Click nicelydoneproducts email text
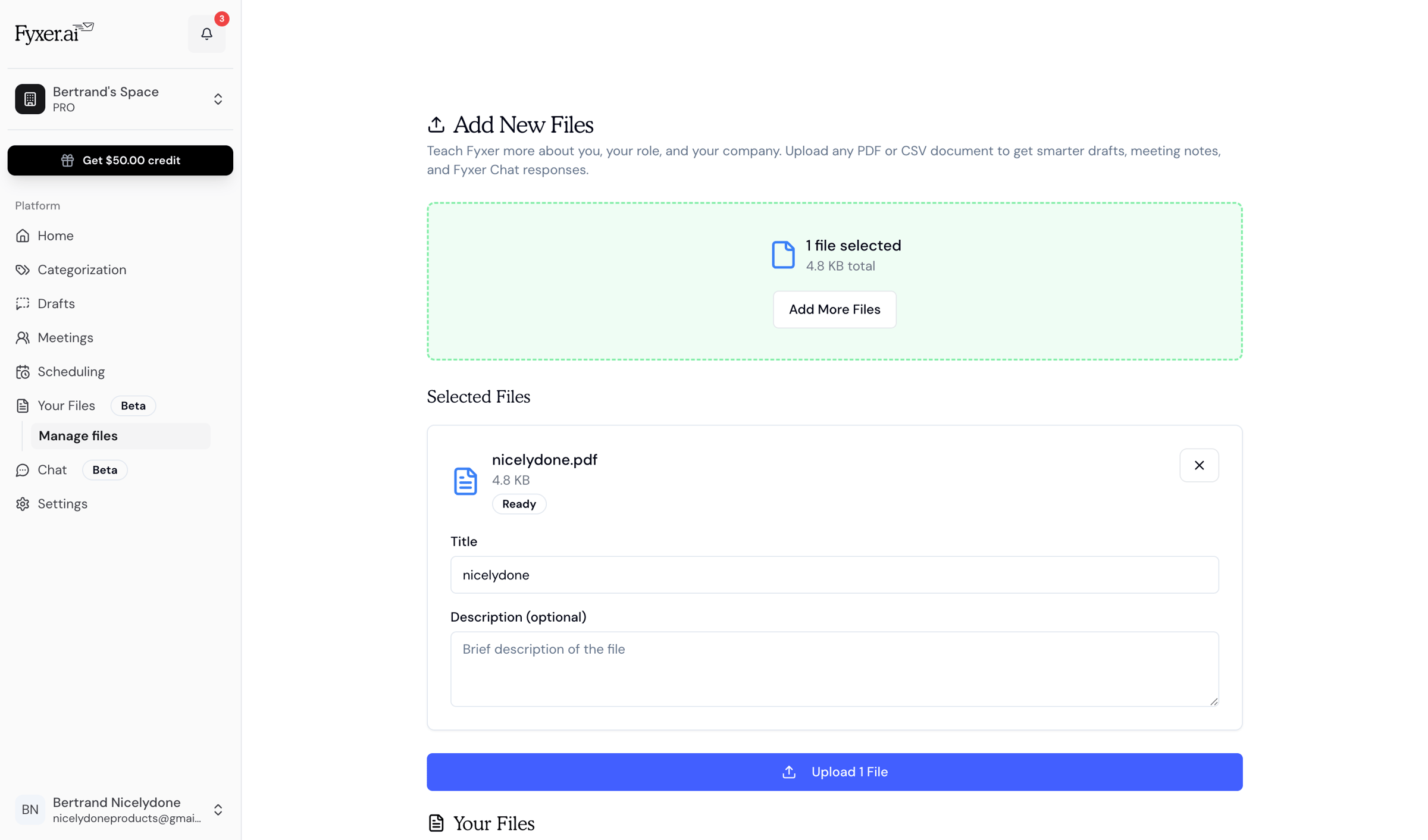 click(127, 818)
